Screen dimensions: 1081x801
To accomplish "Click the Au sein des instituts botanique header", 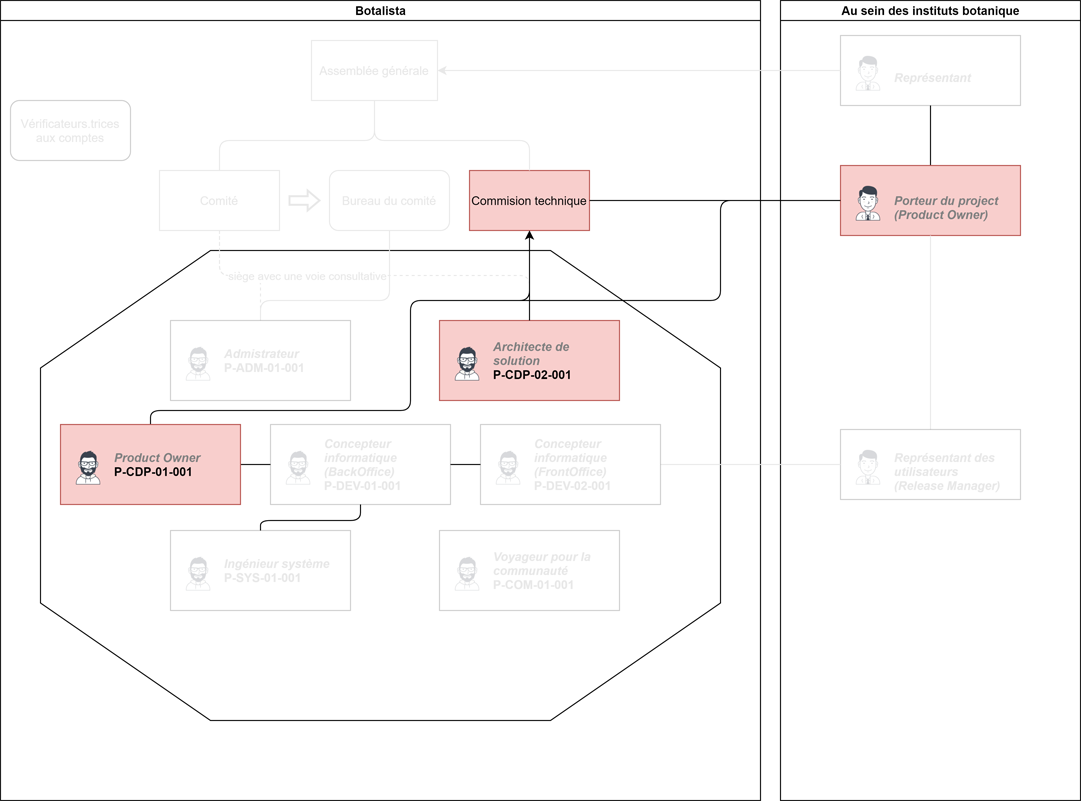I will pyautogui.click(x=930, y=11).
